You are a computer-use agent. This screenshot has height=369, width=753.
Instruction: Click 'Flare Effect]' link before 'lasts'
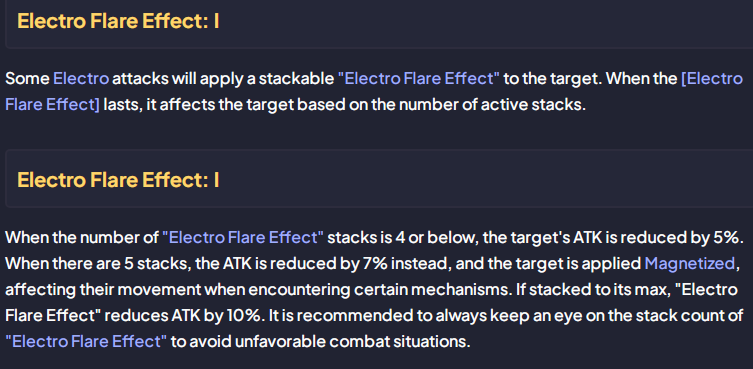[52, 104]
